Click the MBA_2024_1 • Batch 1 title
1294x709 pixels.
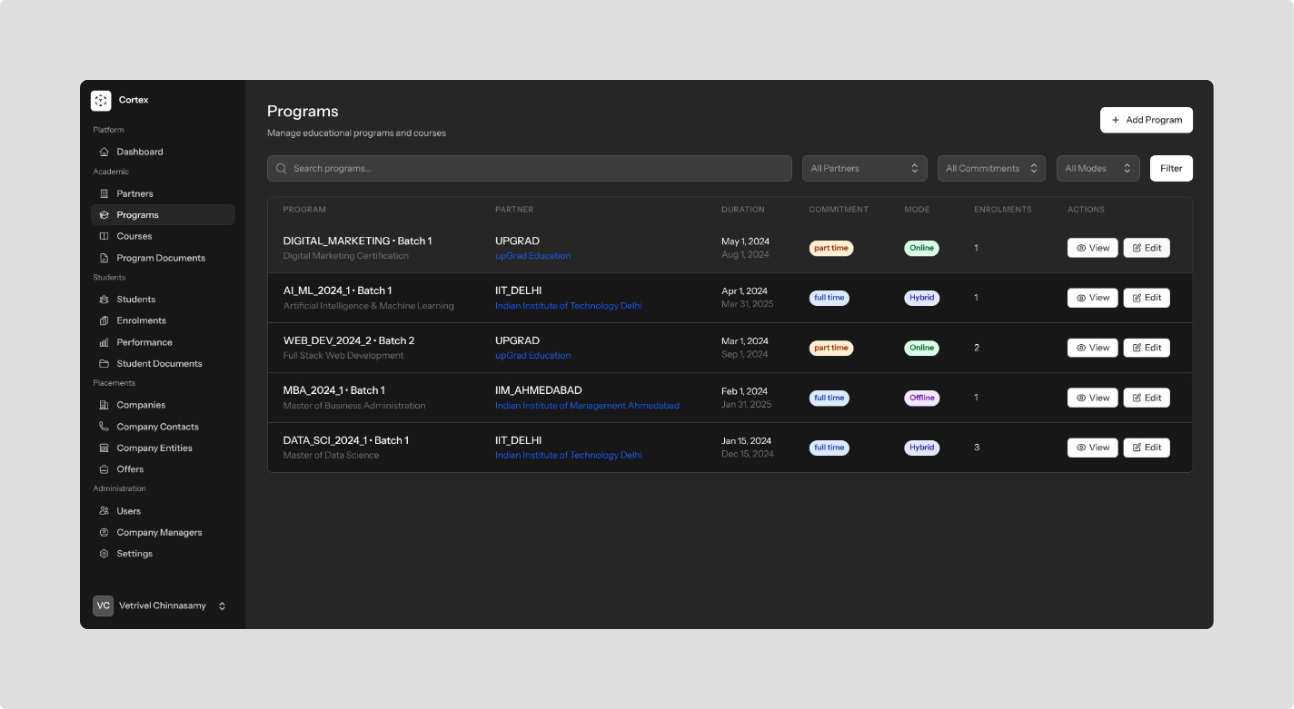pyautogui.click(x=334, y=390)
